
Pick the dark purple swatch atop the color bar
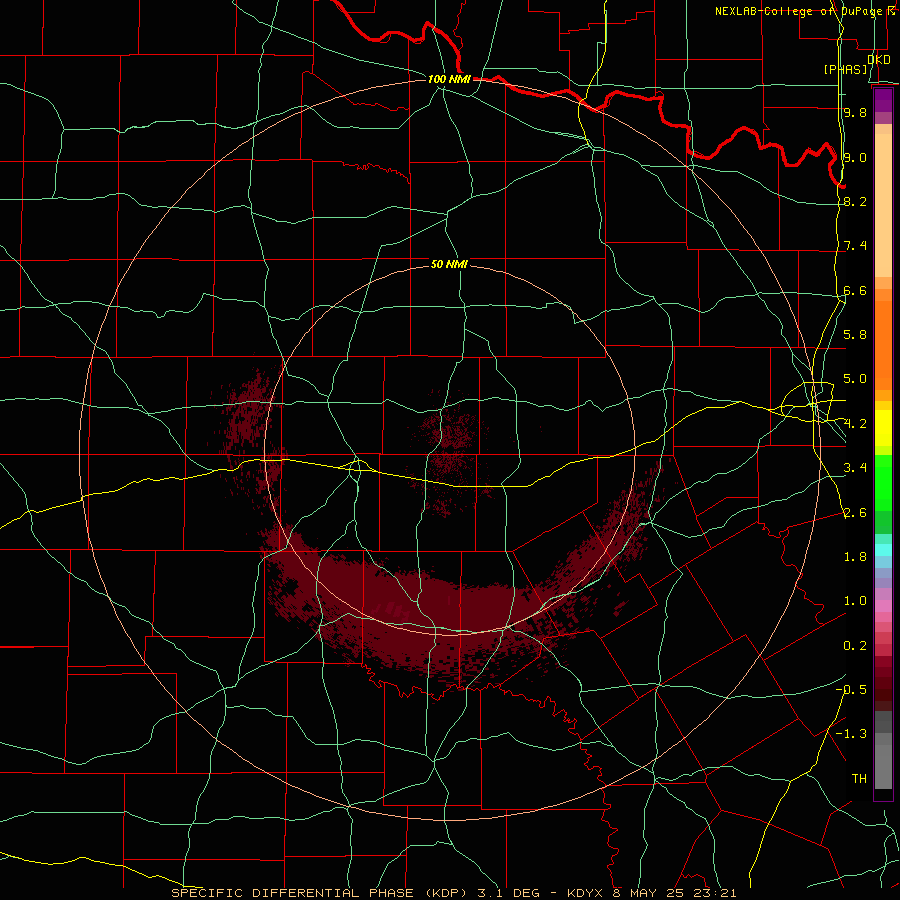coord(883,95)
